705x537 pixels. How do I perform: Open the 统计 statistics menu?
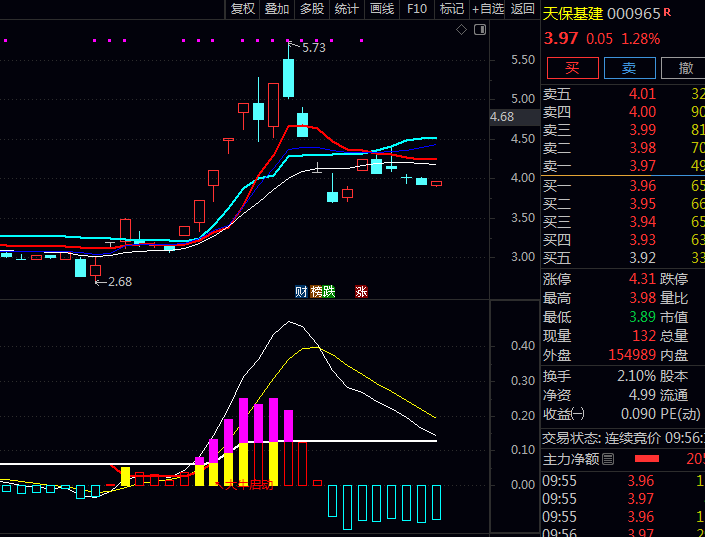tap(347, 9)
